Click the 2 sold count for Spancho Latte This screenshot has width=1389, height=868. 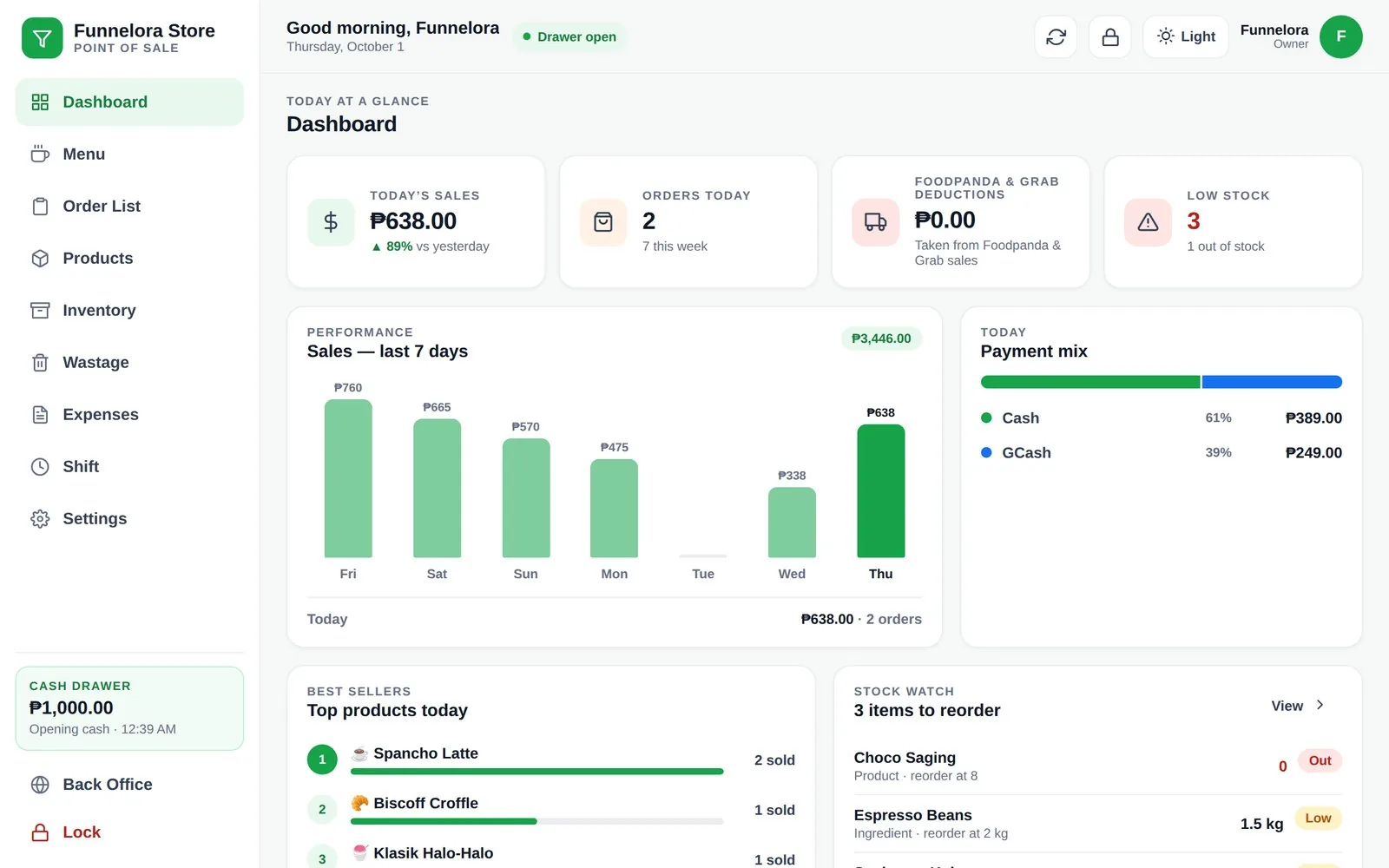pyautogui.click(x=774, y=760)
